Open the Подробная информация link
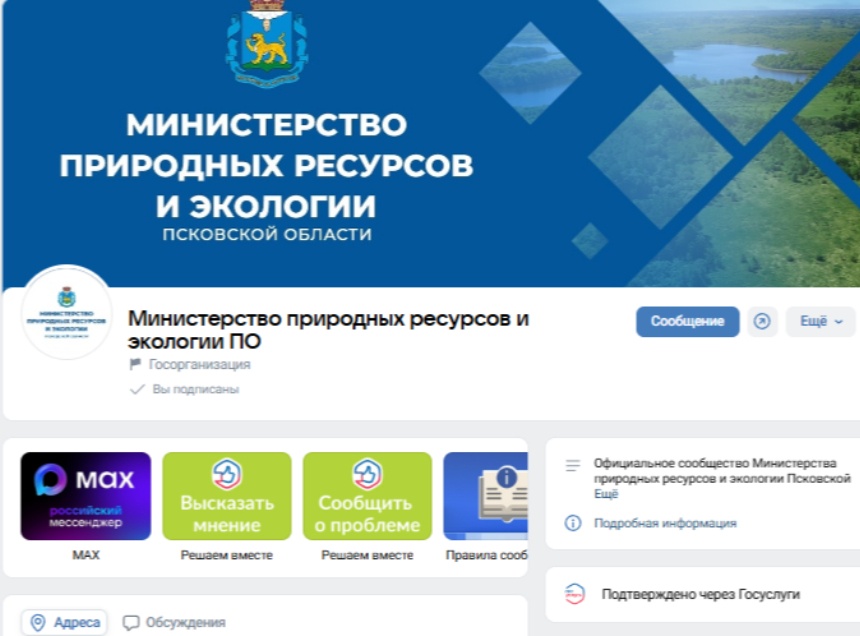 [665, 523]
